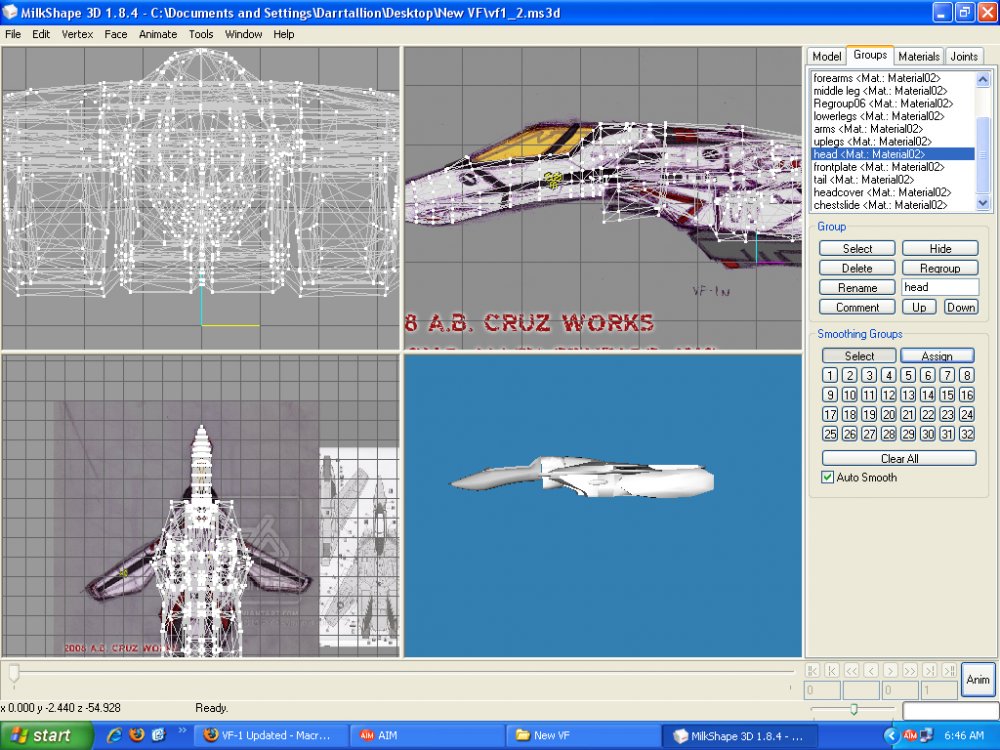The height and width of the screenshot is (750, 1000).
Task: Click the Smoothing Groups Assign button
Action: [937, 356]
